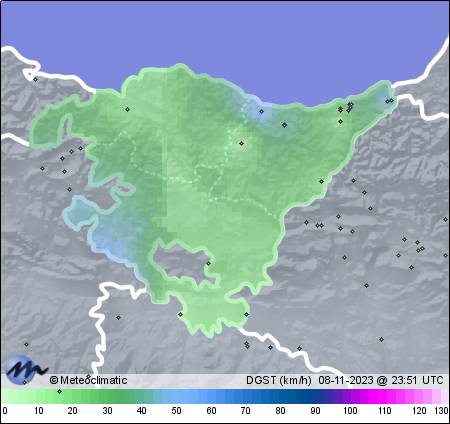Select the station marker in the northwestern green area
This screenshot has height=424, width=450.
[127, 109]
